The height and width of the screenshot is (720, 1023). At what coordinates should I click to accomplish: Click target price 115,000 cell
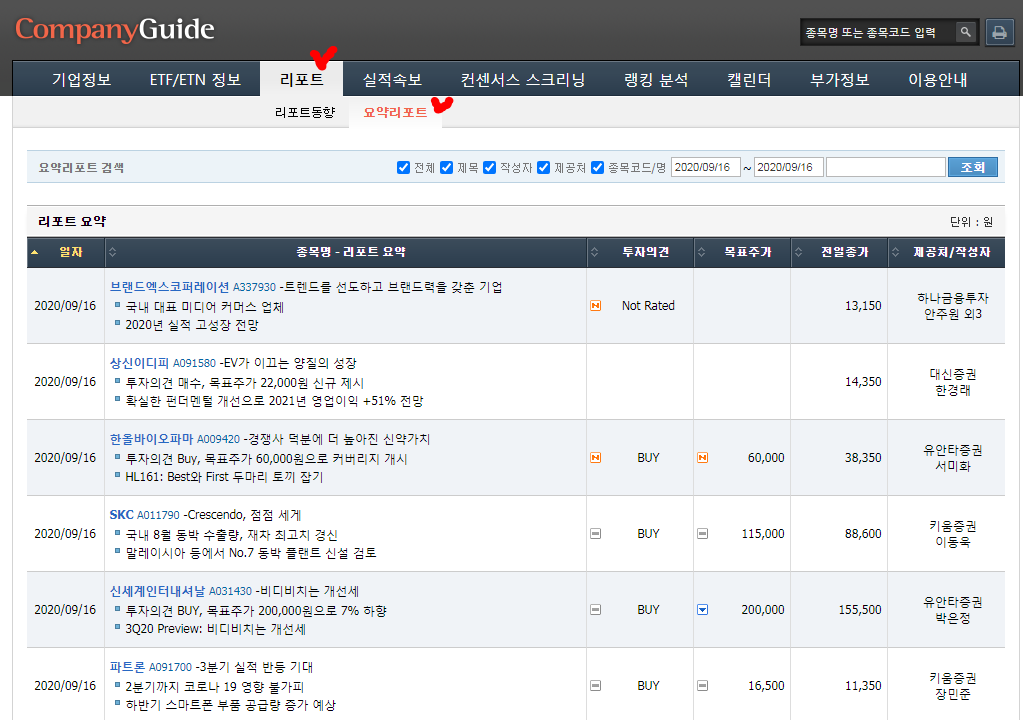[x=763, y=534]
